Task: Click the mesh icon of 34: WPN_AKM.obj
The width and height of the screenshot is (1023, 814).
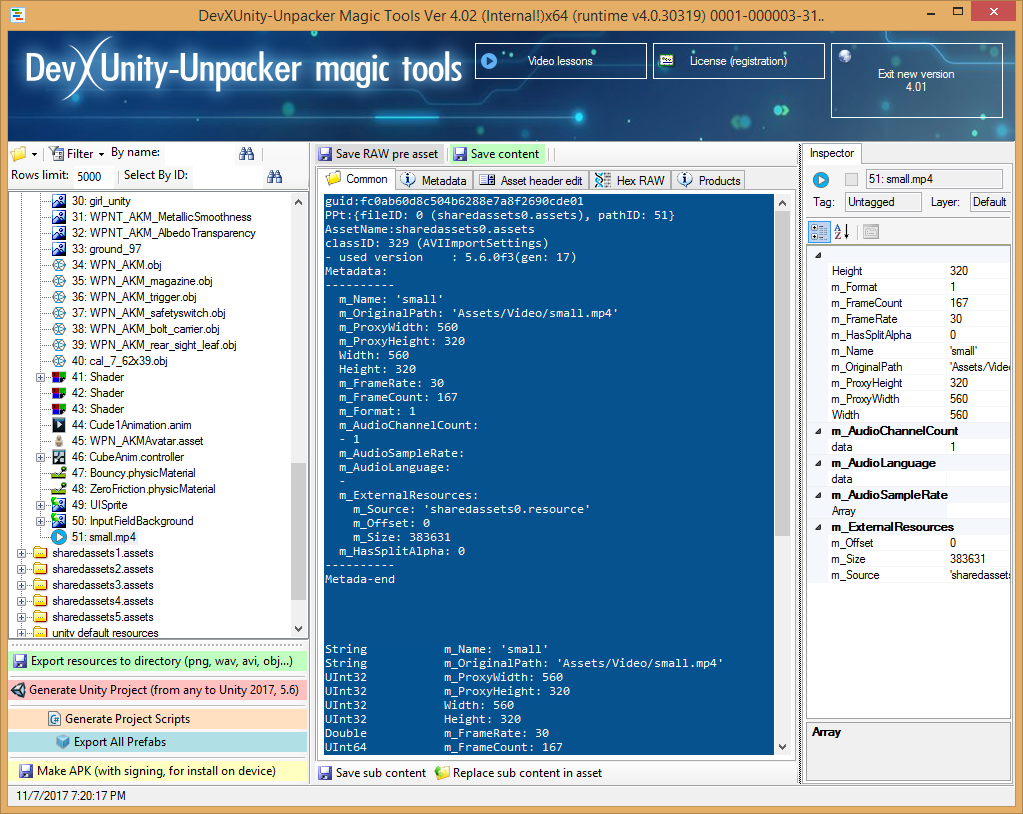Action: tap(59, 265)
